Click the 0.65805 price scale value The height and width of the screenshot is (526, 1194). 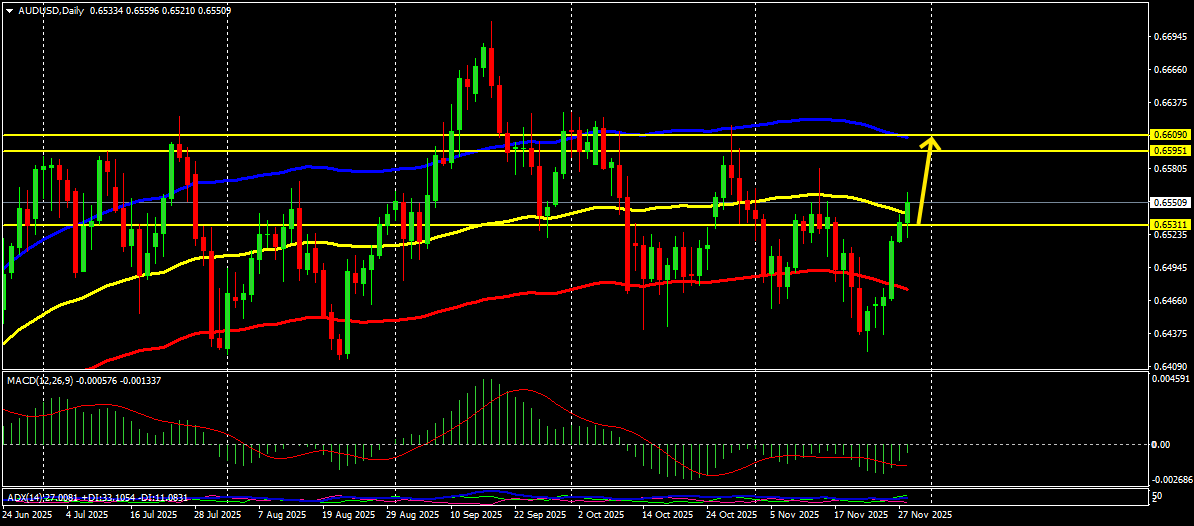click(1170, 169)
